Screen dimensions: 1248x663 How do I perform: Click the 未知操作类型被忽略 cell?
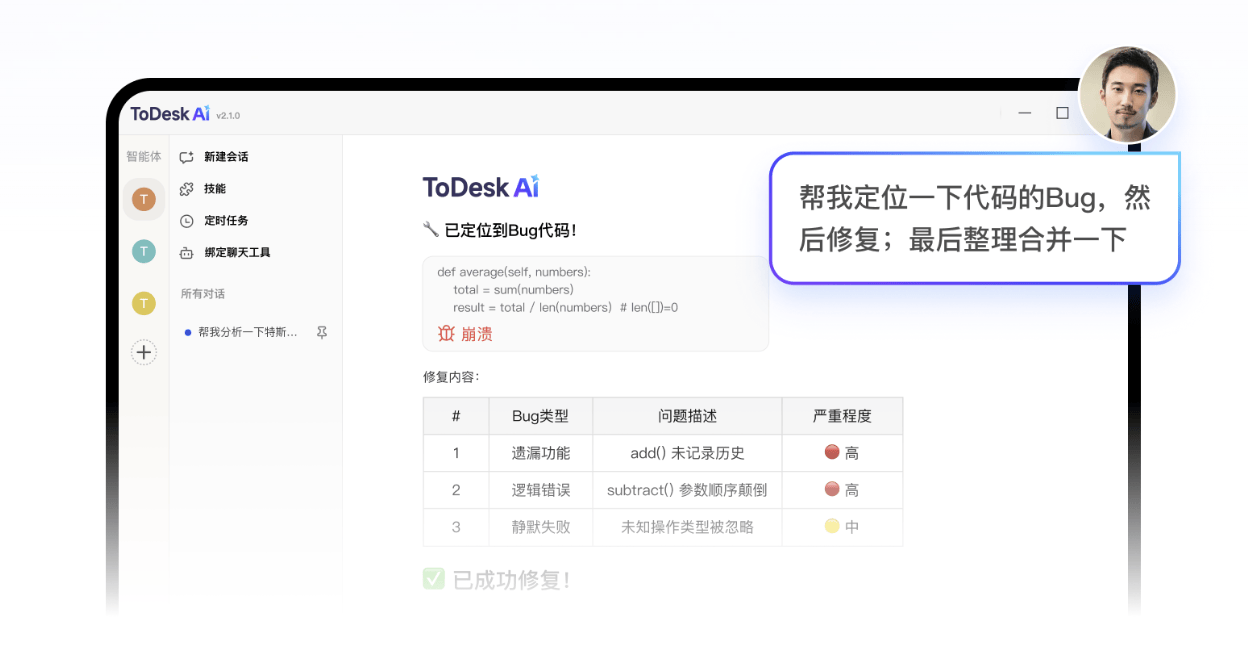[687, 527]
